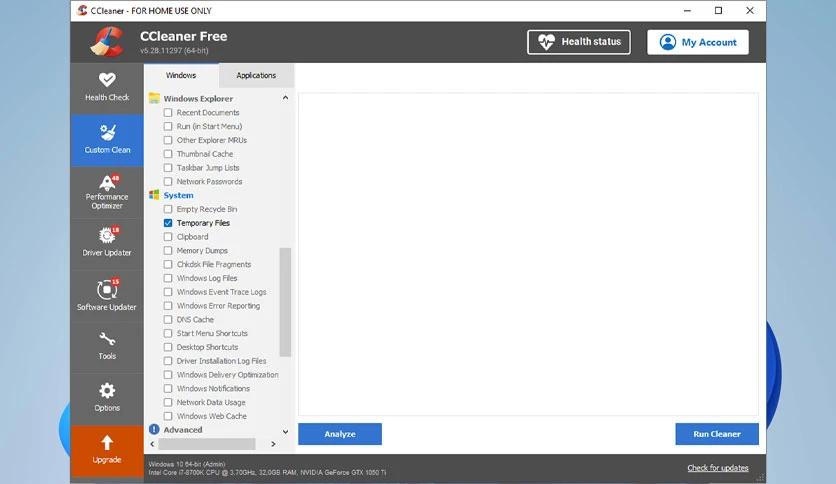The width and height of the screenshot is (836, 484).
Task: Switch to the Windows tab
Action: [x=181, y=75]
